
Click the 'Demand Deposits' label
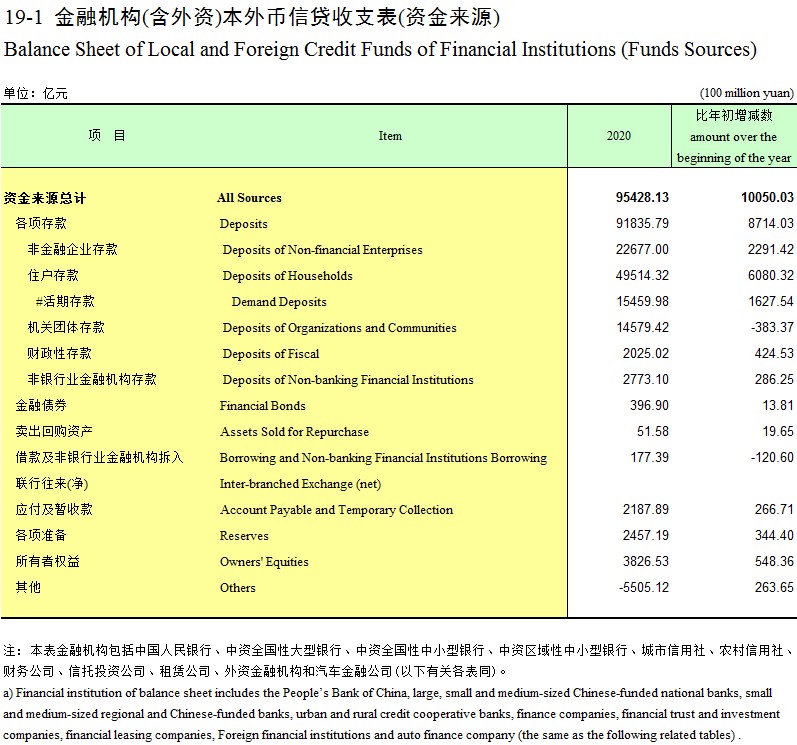[x=279, y=301]
